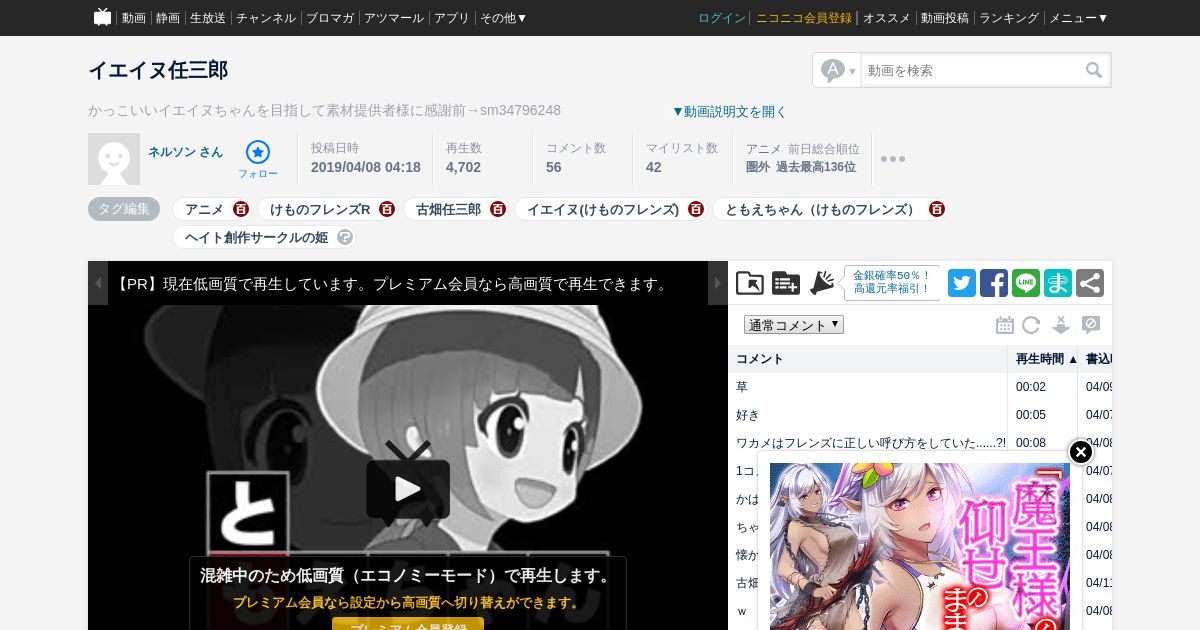Image resolution: width=1200 pixels, height=630 pixels.
Task: Click the megaphone Nicoad icon
Action: pyautogui.click(x=822, y=283)
